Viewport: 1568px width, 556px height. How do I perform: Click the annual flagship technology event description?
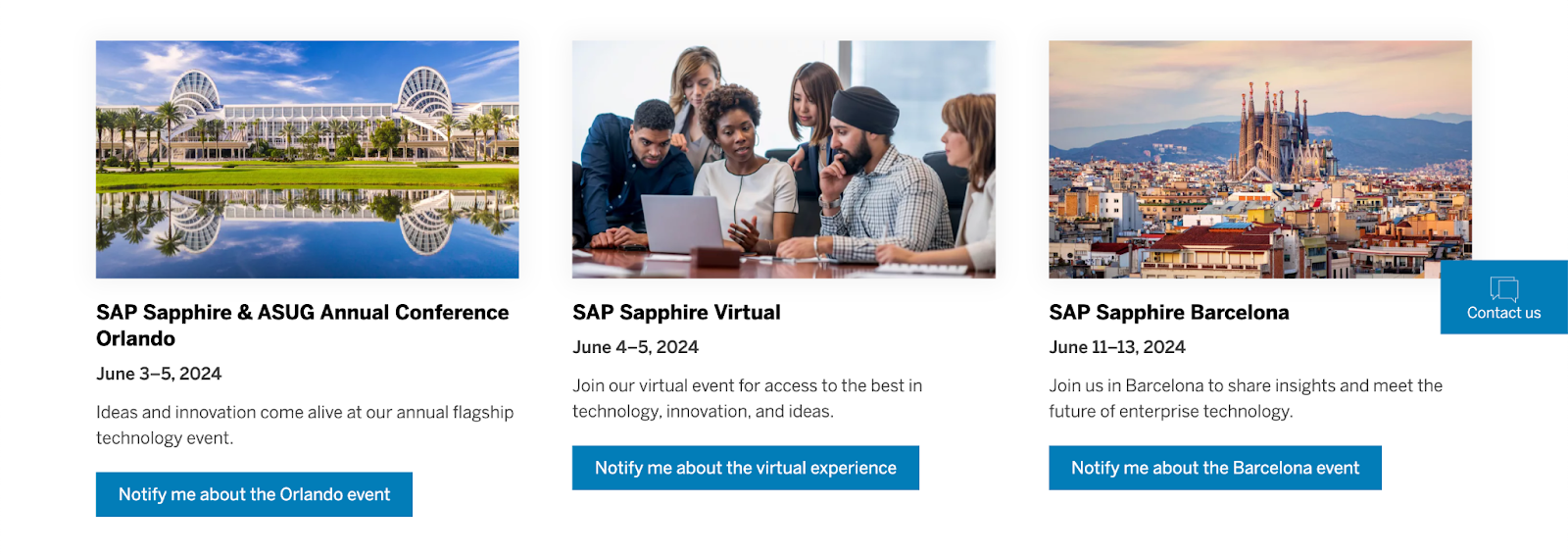[x=304, y=425]
